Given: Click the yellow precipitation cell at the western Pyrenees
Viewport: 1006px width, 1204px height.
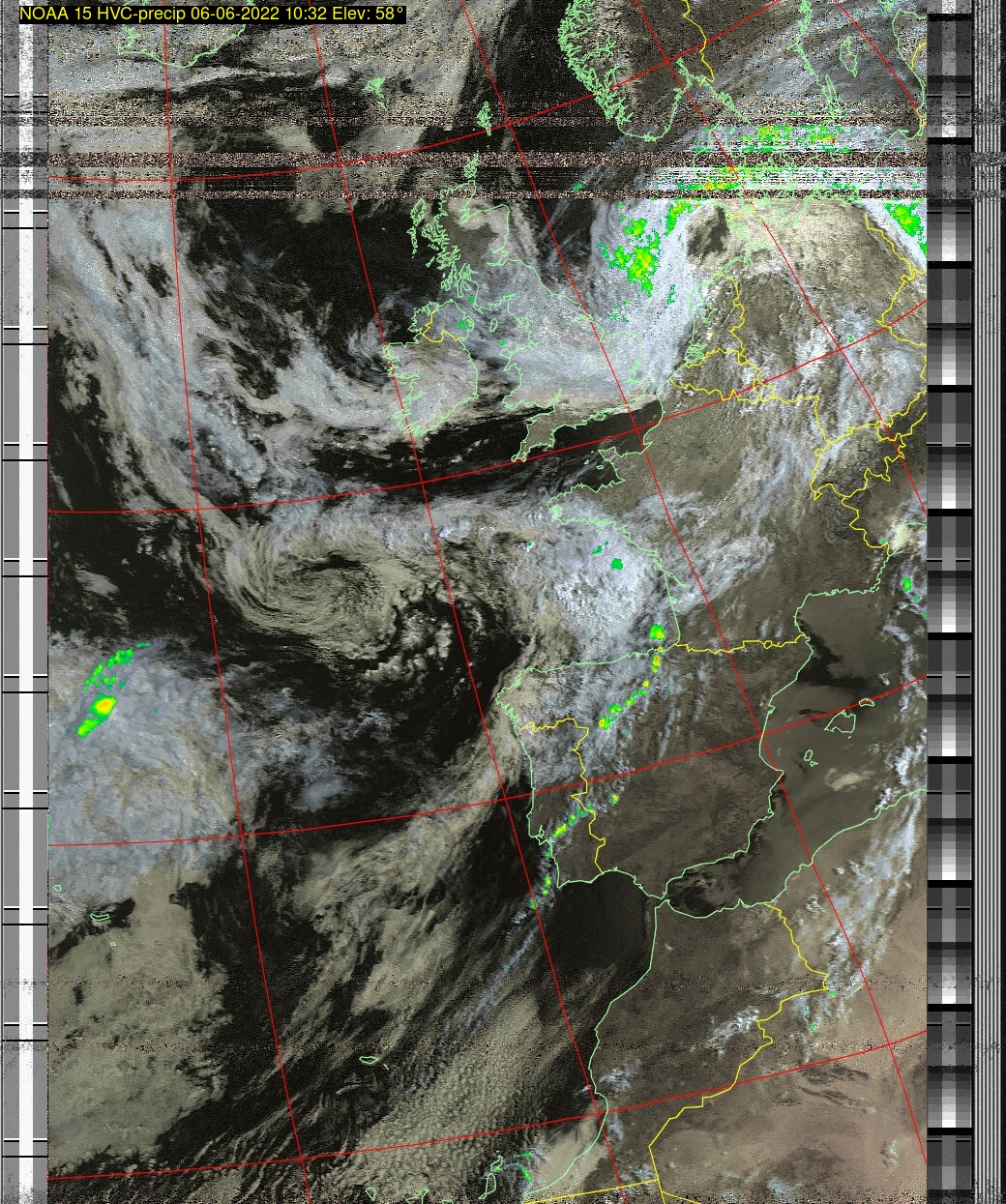Looking at the screenshot, I should [x=658, y=634].
